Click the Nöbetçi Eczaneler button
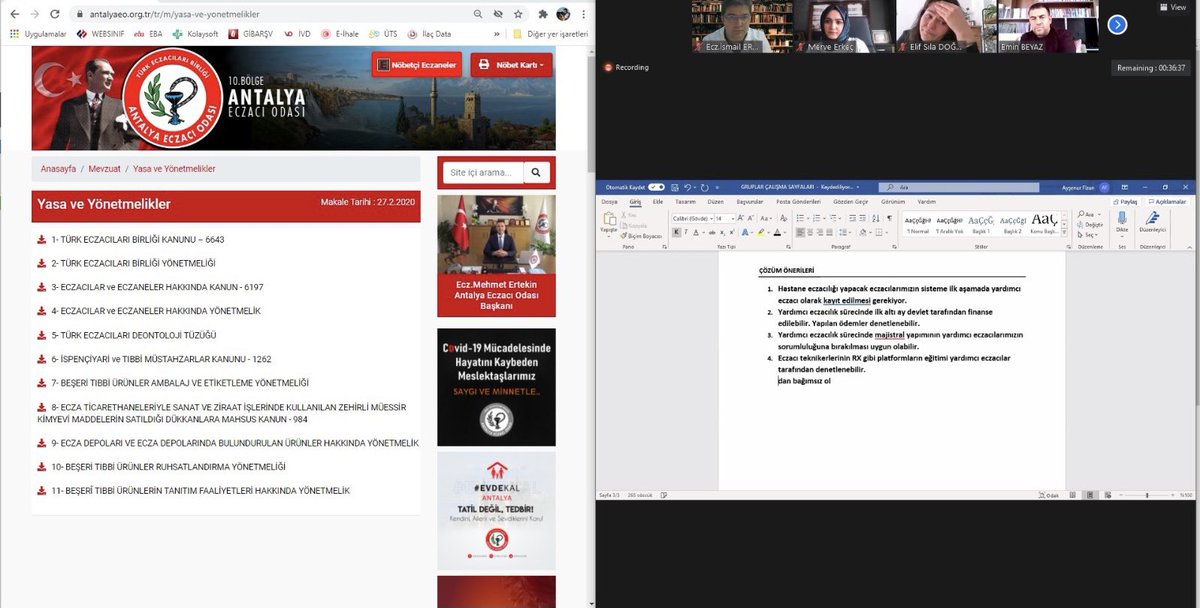The width and height of the screenshot is (1200, 608). tap(417, 65)
